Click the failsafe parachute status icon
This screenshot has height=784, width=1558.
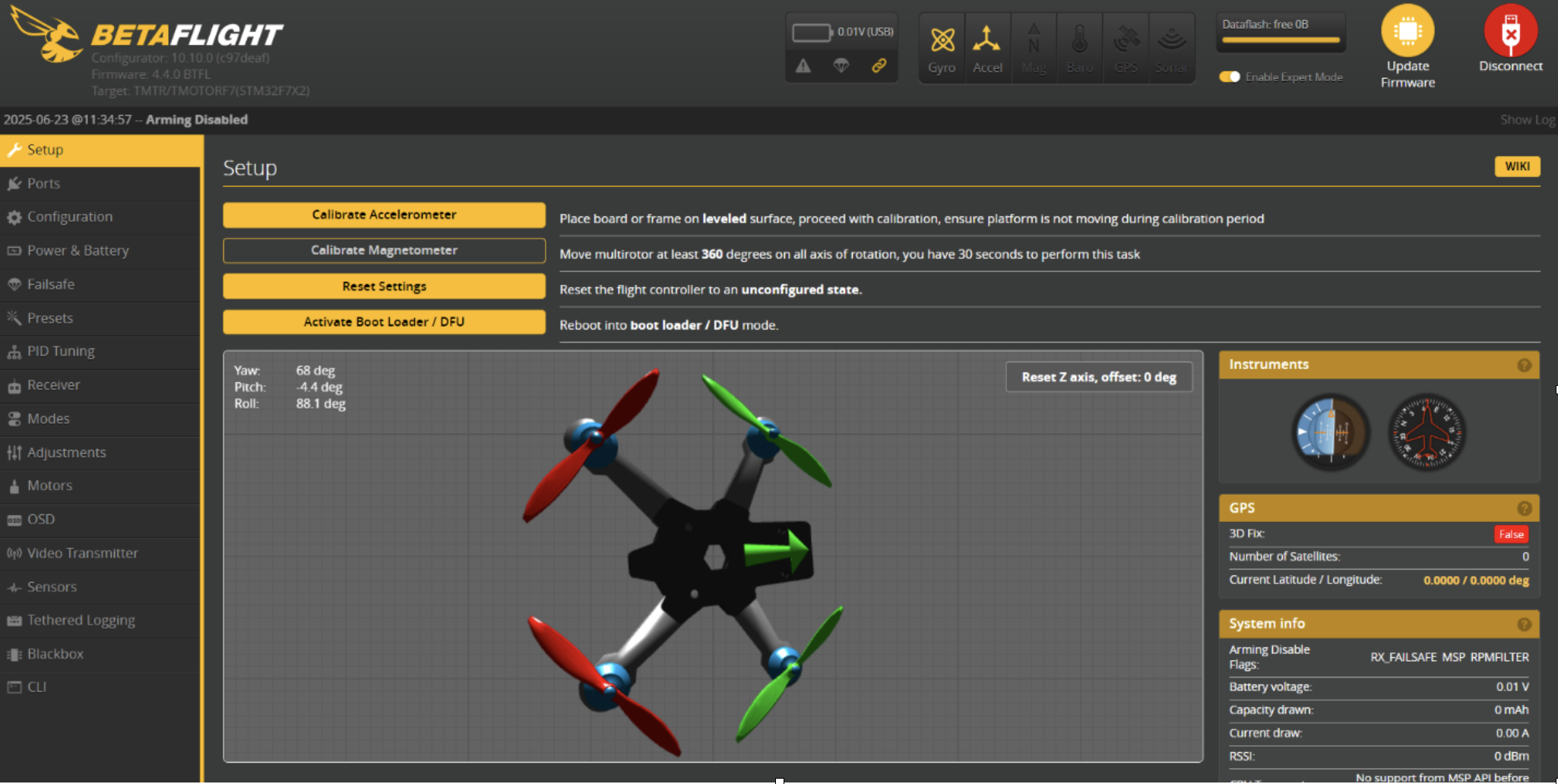[x=841, y=66]
